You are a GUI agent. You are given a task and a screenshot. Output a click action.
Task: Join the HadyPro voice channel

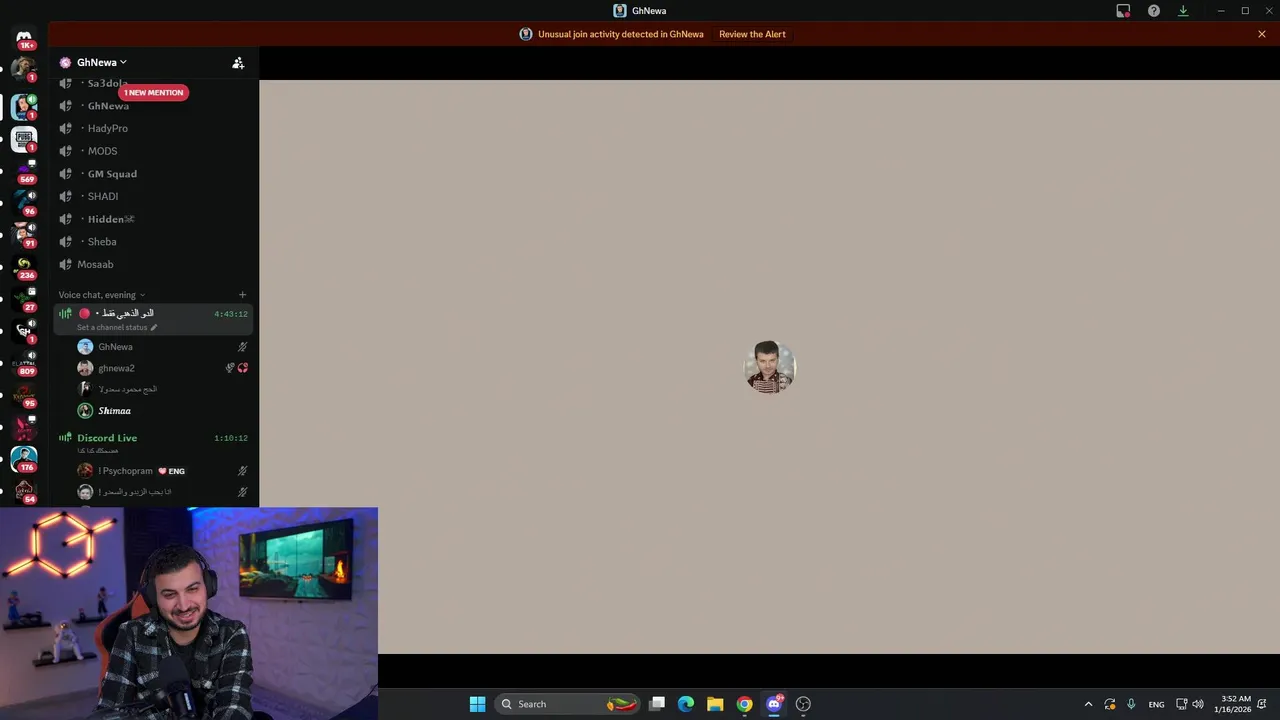tap(155, 128)
